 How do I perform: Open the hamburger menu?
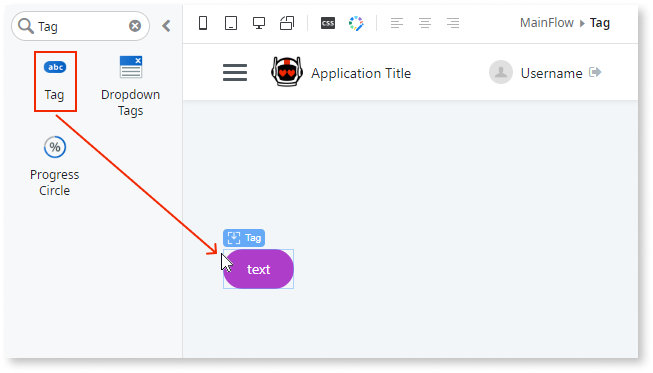(x=235, y=72)
